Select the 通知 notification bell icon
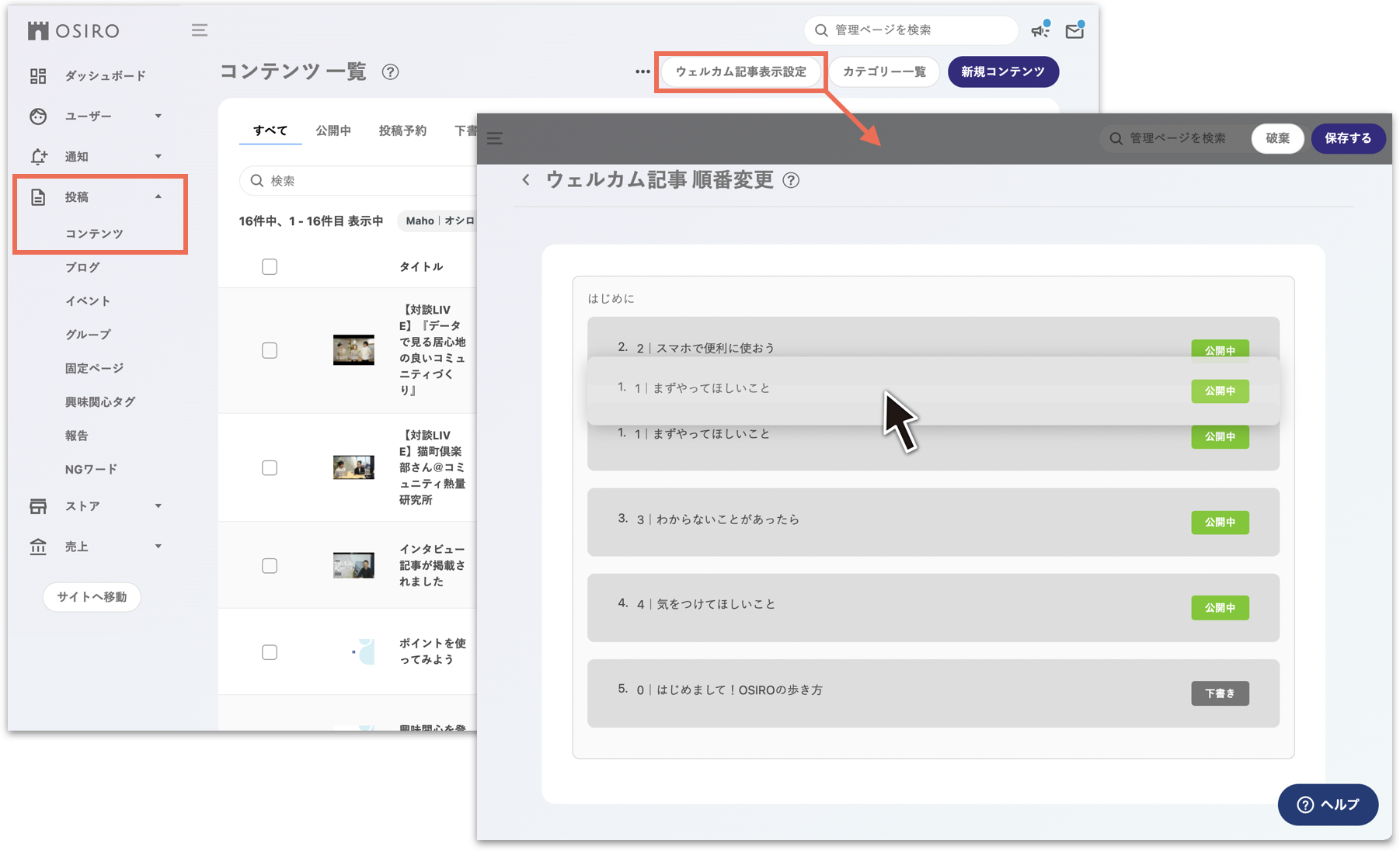This screenshot has width=1400, height=851. click(37, 156)
